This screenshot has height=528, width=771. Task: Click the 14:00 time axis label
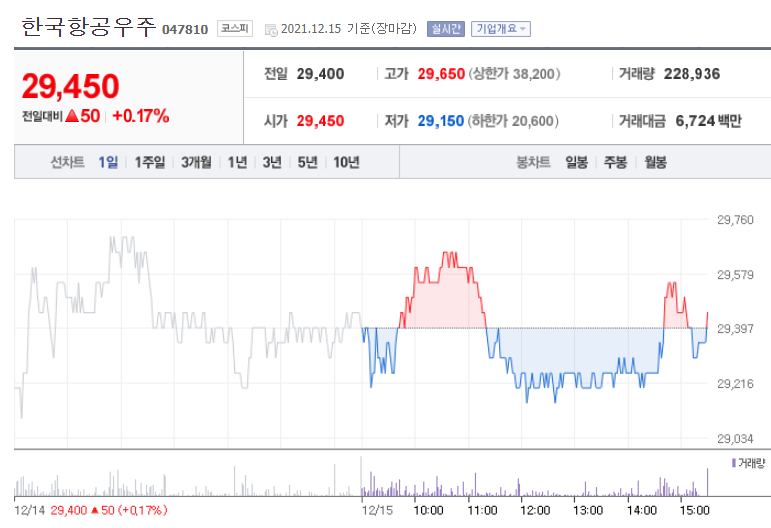pos(642,510)
